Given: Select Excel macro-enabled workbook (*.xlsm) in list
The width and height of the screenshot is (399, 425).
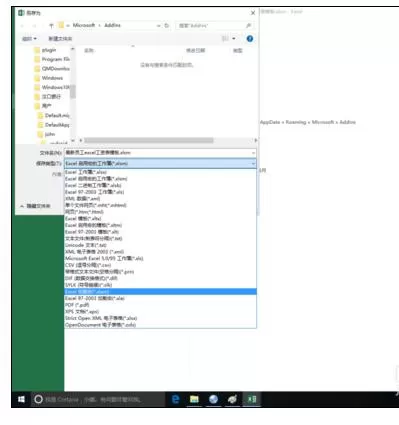Looking at the screenshot, I should point(160,179).
